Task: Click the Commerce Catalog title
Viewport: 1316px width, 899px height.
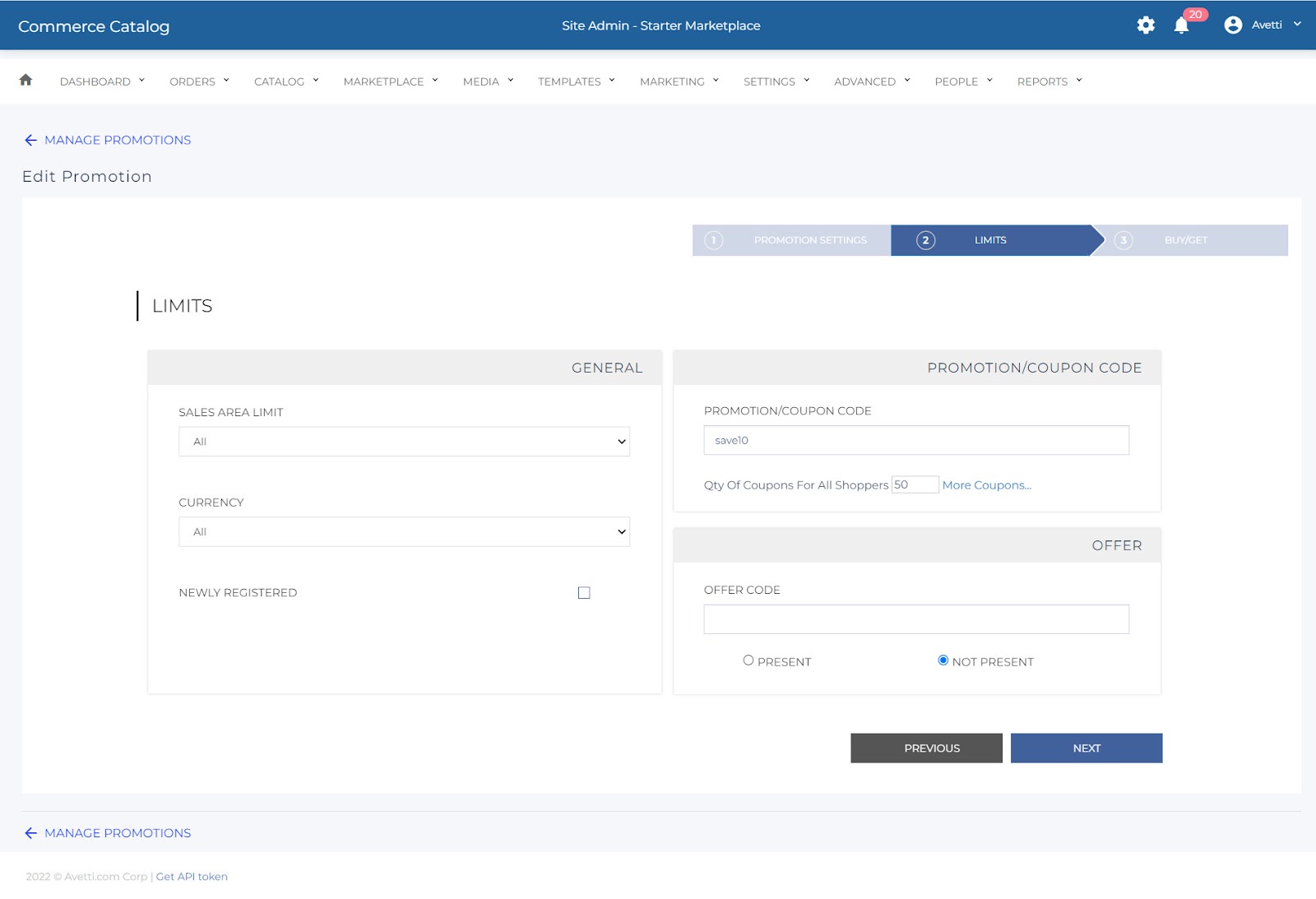Action: [x=94, y=26]
